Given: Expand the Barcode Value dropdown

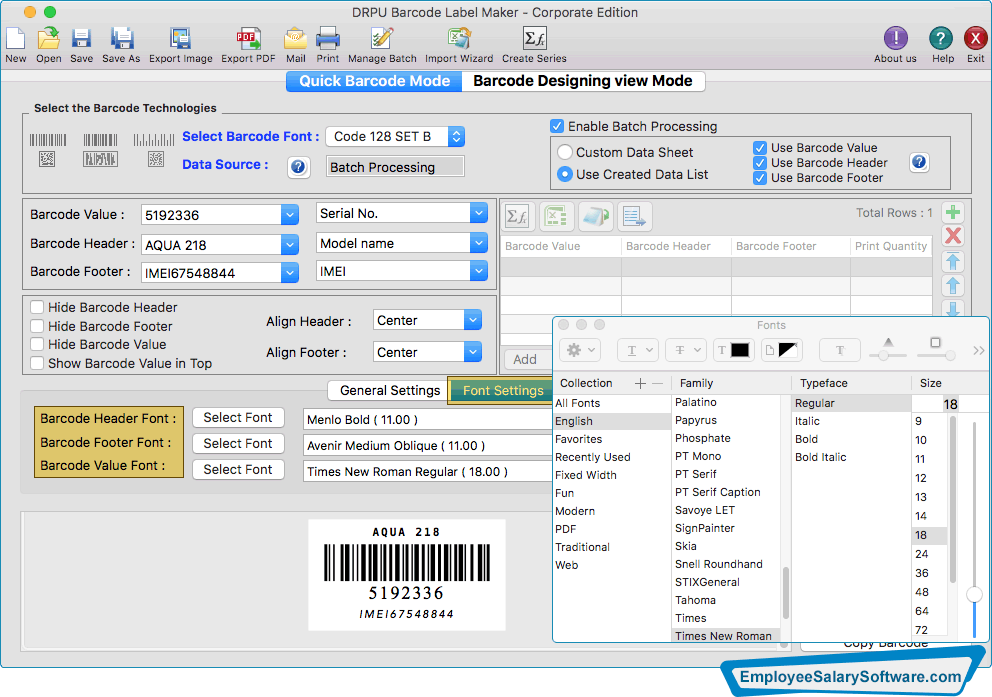Looking at the screenshot, I should pyautogui.click(x=289, y=214).
